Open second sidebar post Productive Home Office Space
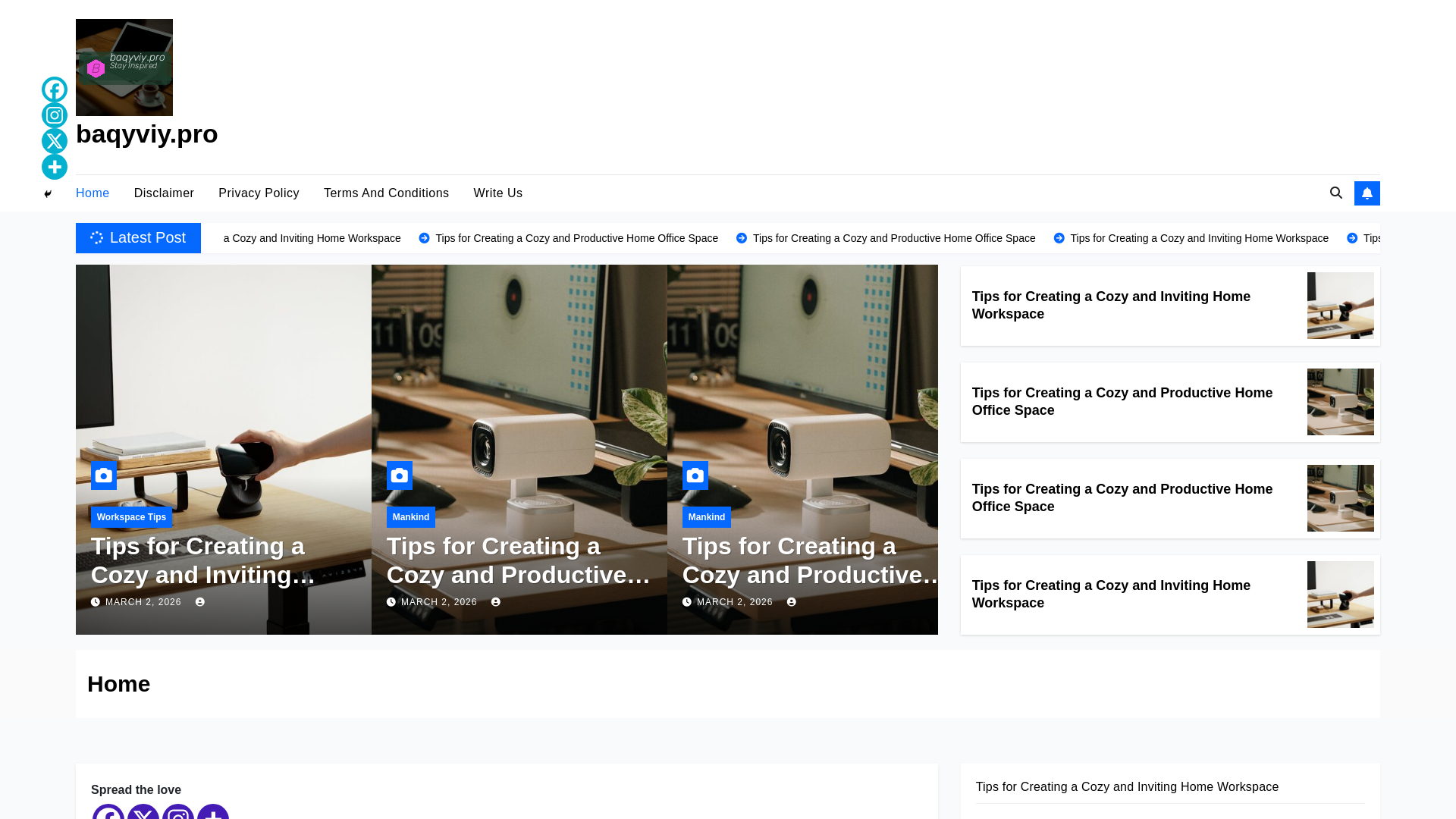The width and height of the screenshot is (1456, 819). pyautogui.click(x=1122, y=402)
